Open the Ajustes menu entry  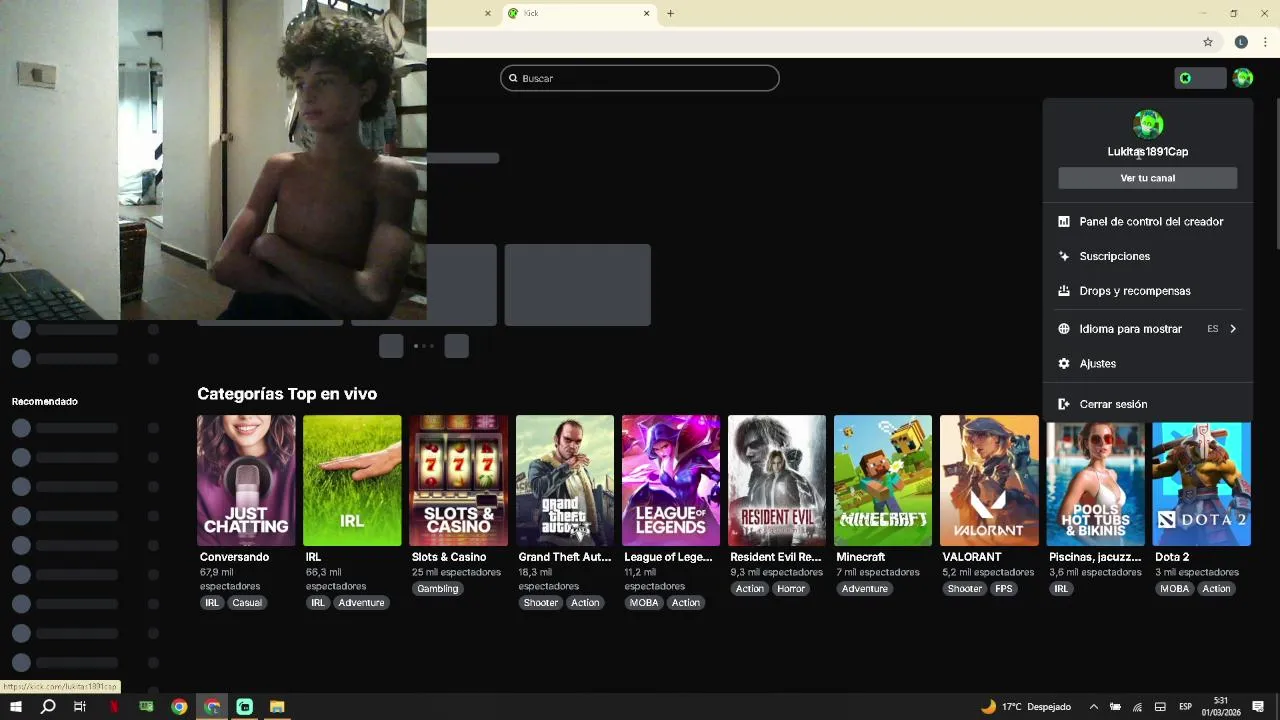1148,364
